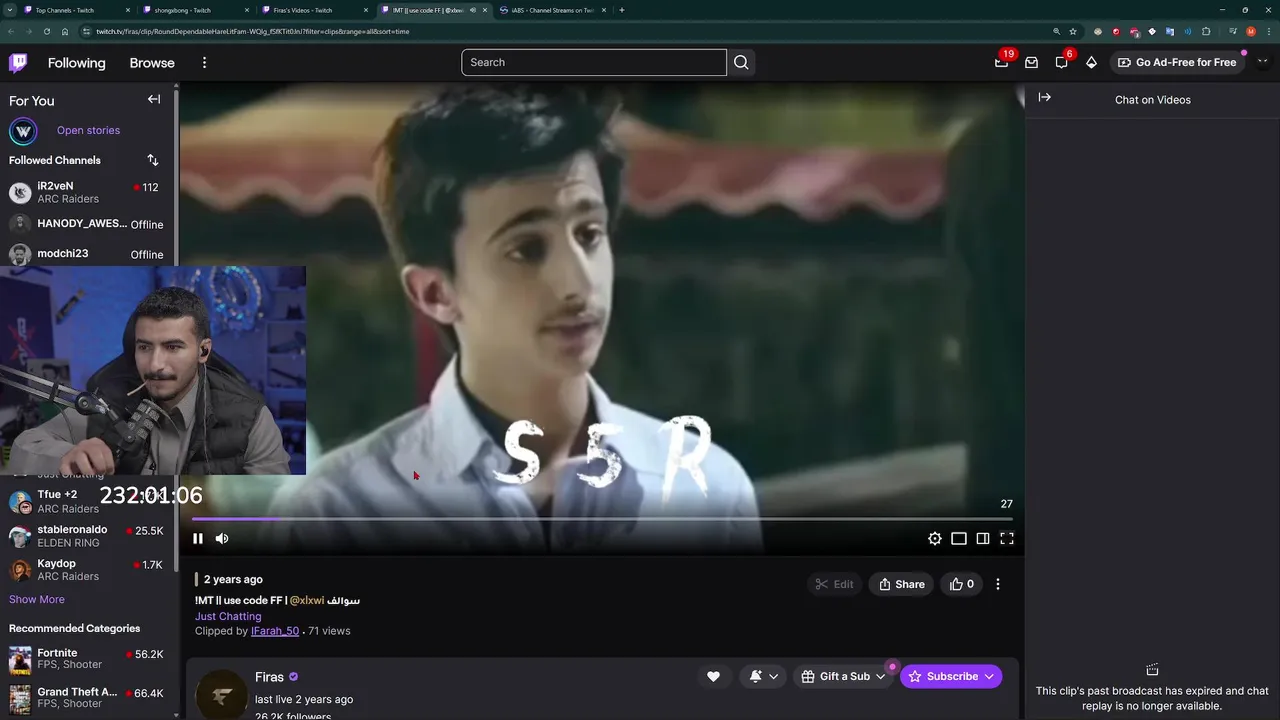Open browser zoom magnifier in address bar
Viewport: 1280px width, 720px height.
coord(1056,31)
